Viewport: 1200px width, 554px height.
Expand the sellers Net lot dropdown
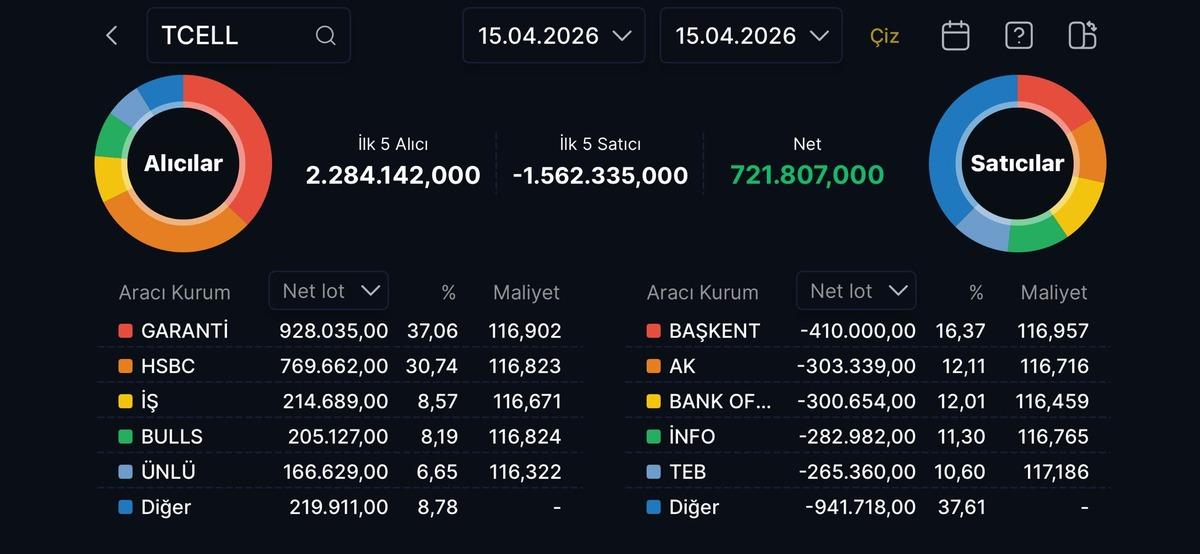pyautogui.click(x=856, y=291)
